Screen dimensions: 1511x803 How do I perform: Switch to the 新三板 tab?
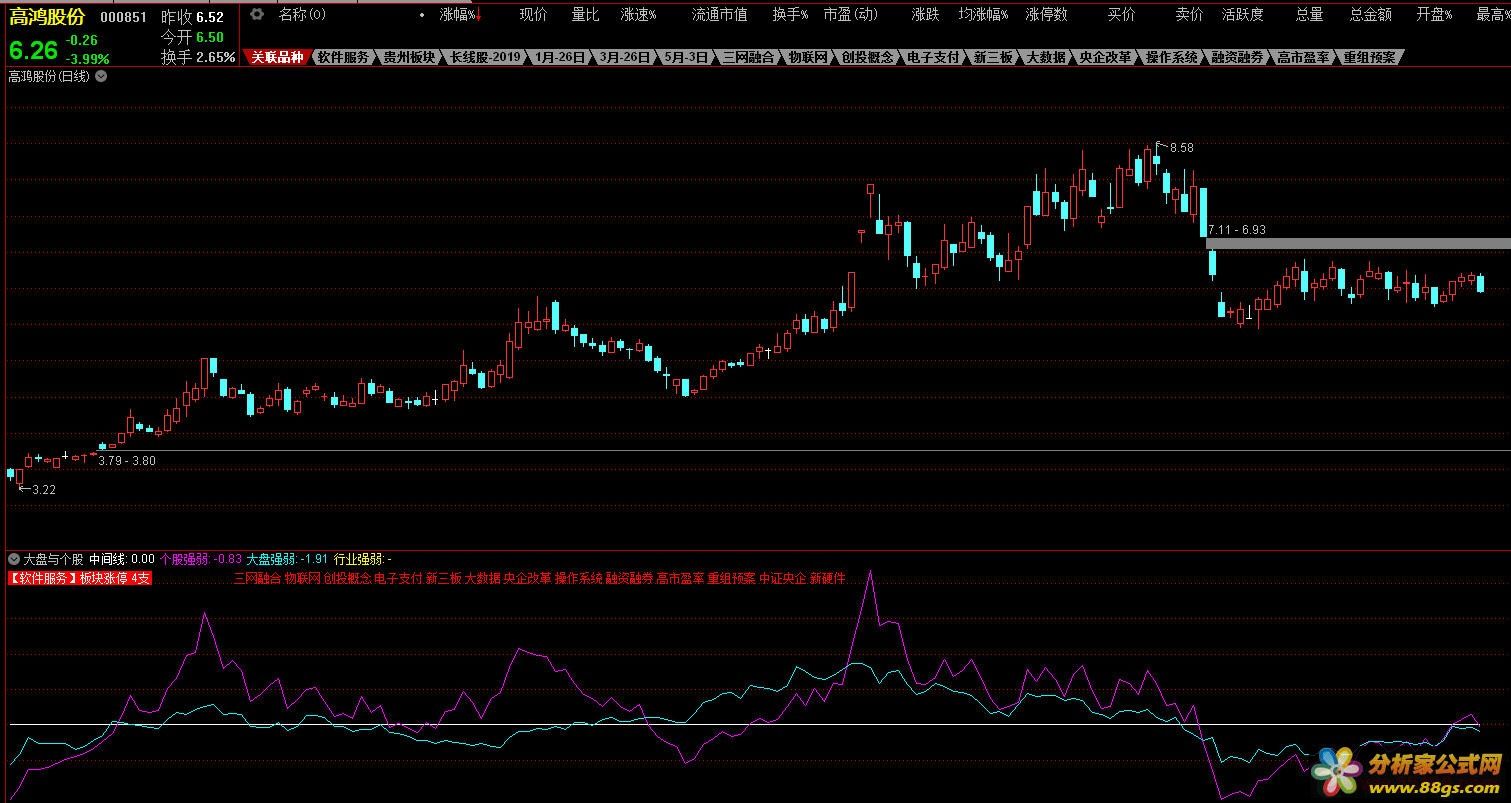(x=993, y=57)
